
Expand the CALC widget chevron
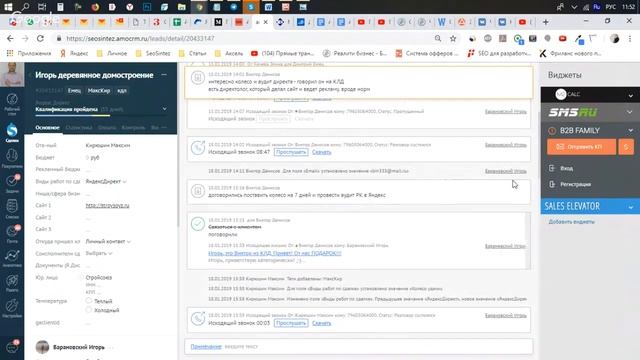(630, 95)
